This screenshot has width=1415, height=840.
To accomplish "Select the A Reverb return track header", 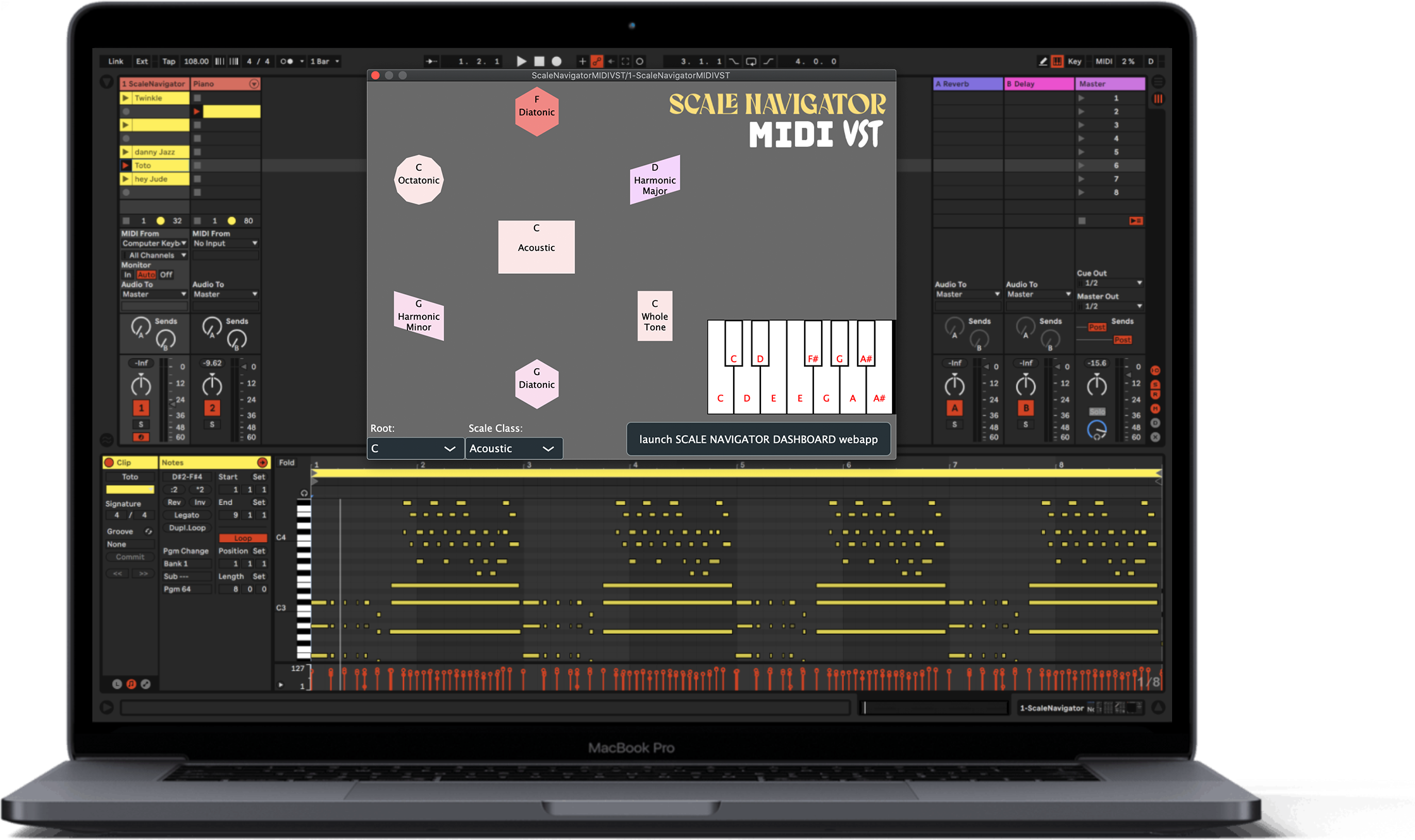I will pyautogui.click(x=968, y=83).
